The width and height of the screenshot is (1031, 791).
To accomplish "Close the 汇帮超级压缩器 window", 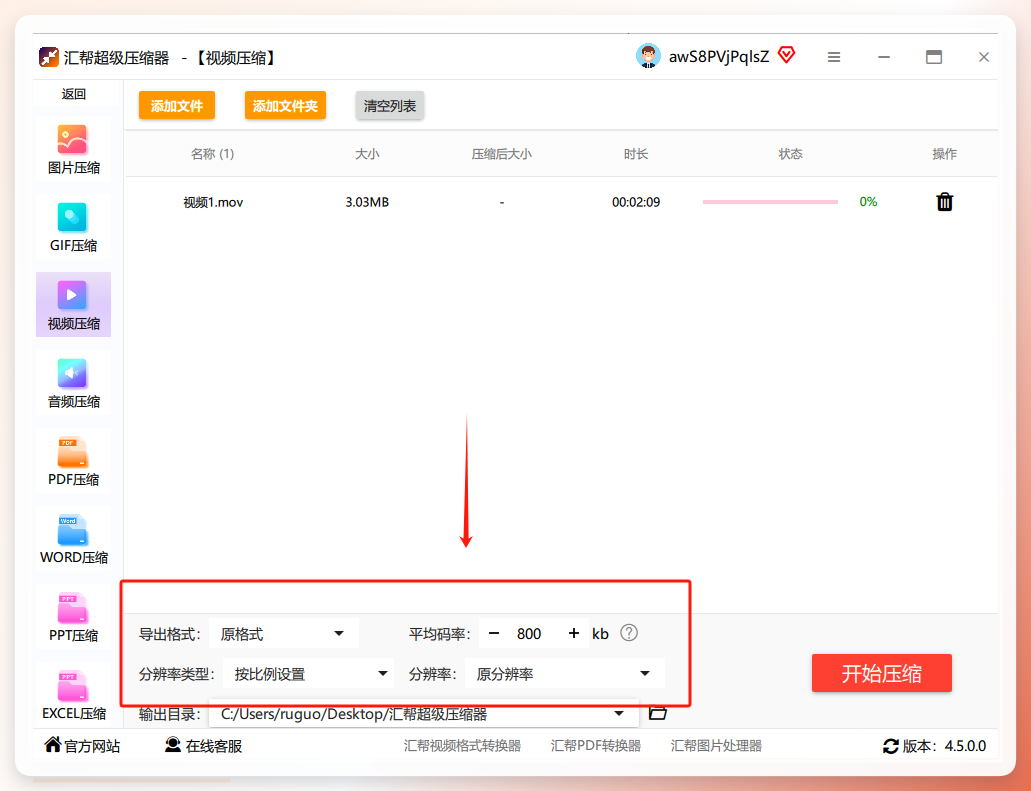I will click(984, 57).
